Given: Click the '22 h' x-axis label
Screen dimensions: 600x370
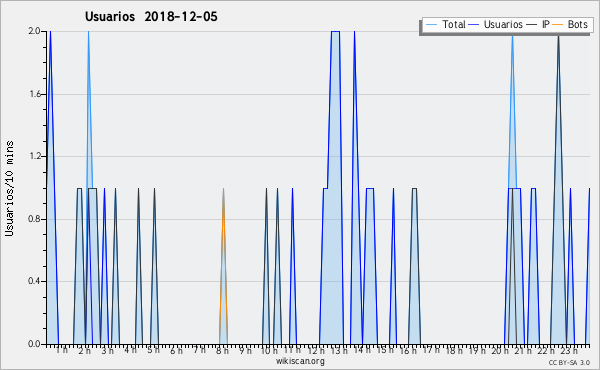Looking at the screenshot, I should 546,351.
